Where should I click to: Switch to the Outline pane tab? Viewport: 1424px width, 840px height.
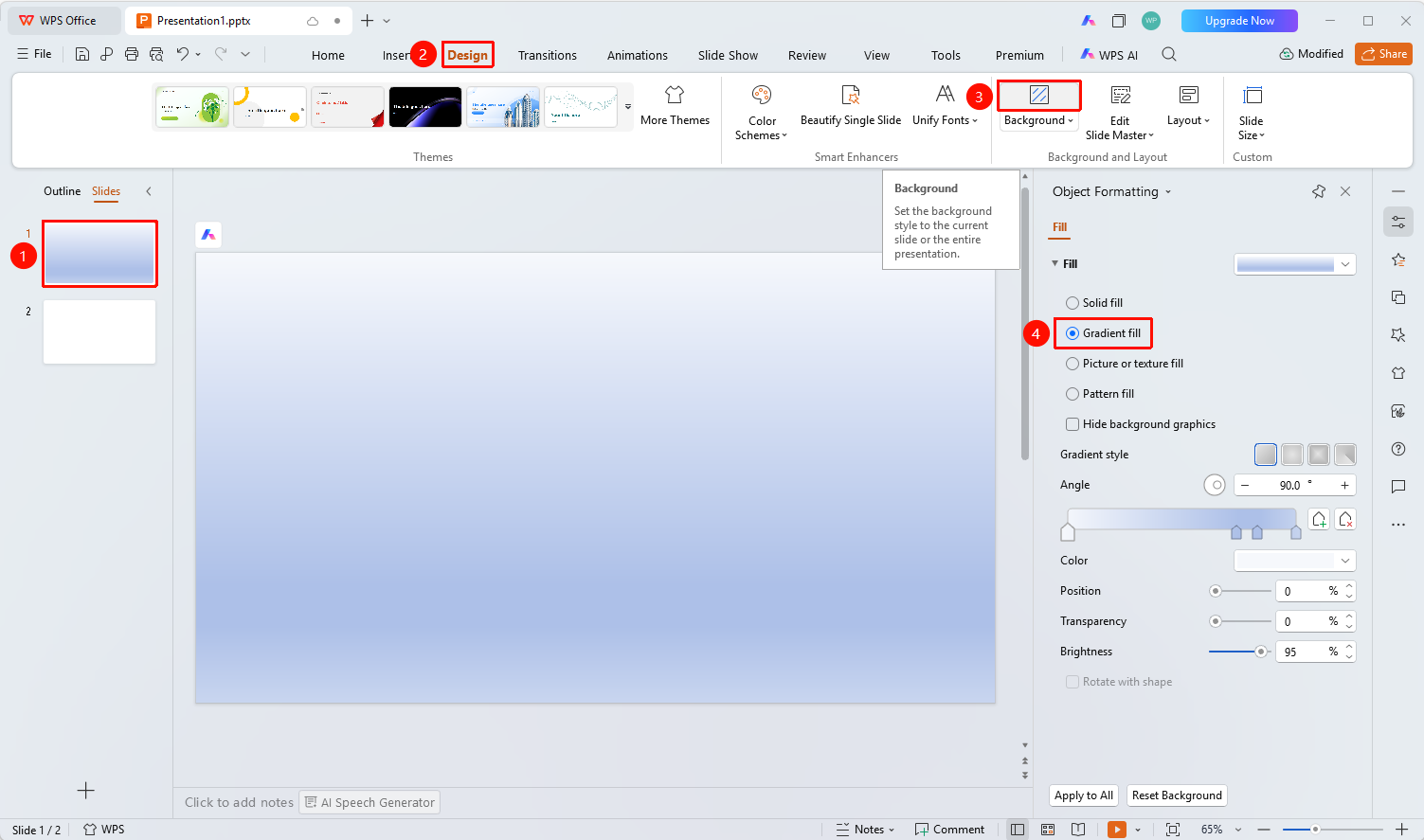point(63,191)
